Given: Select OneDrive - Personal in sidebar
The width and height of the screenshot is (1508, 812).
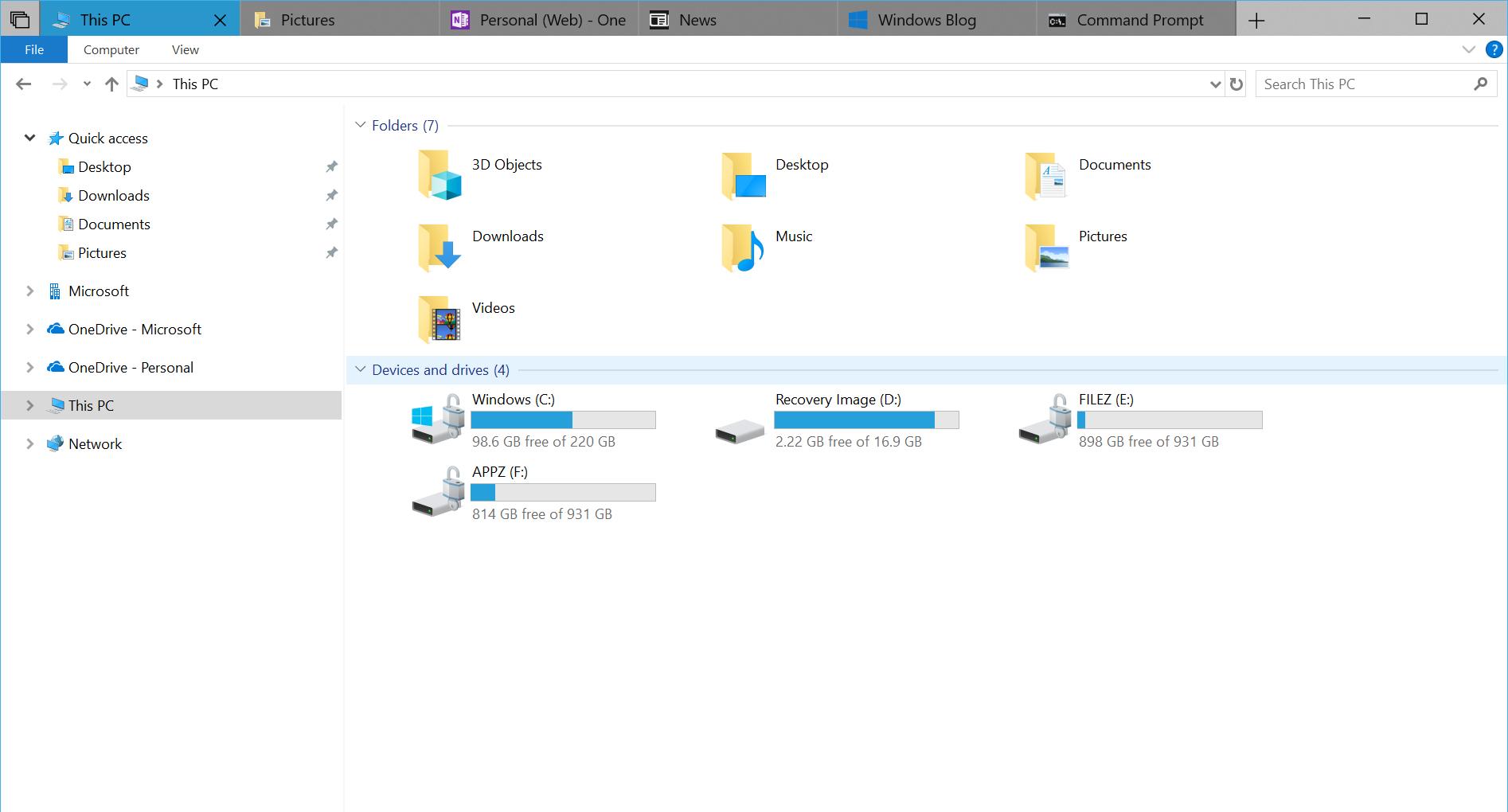Looking at the screenshot, I should (x=131, y=368).
